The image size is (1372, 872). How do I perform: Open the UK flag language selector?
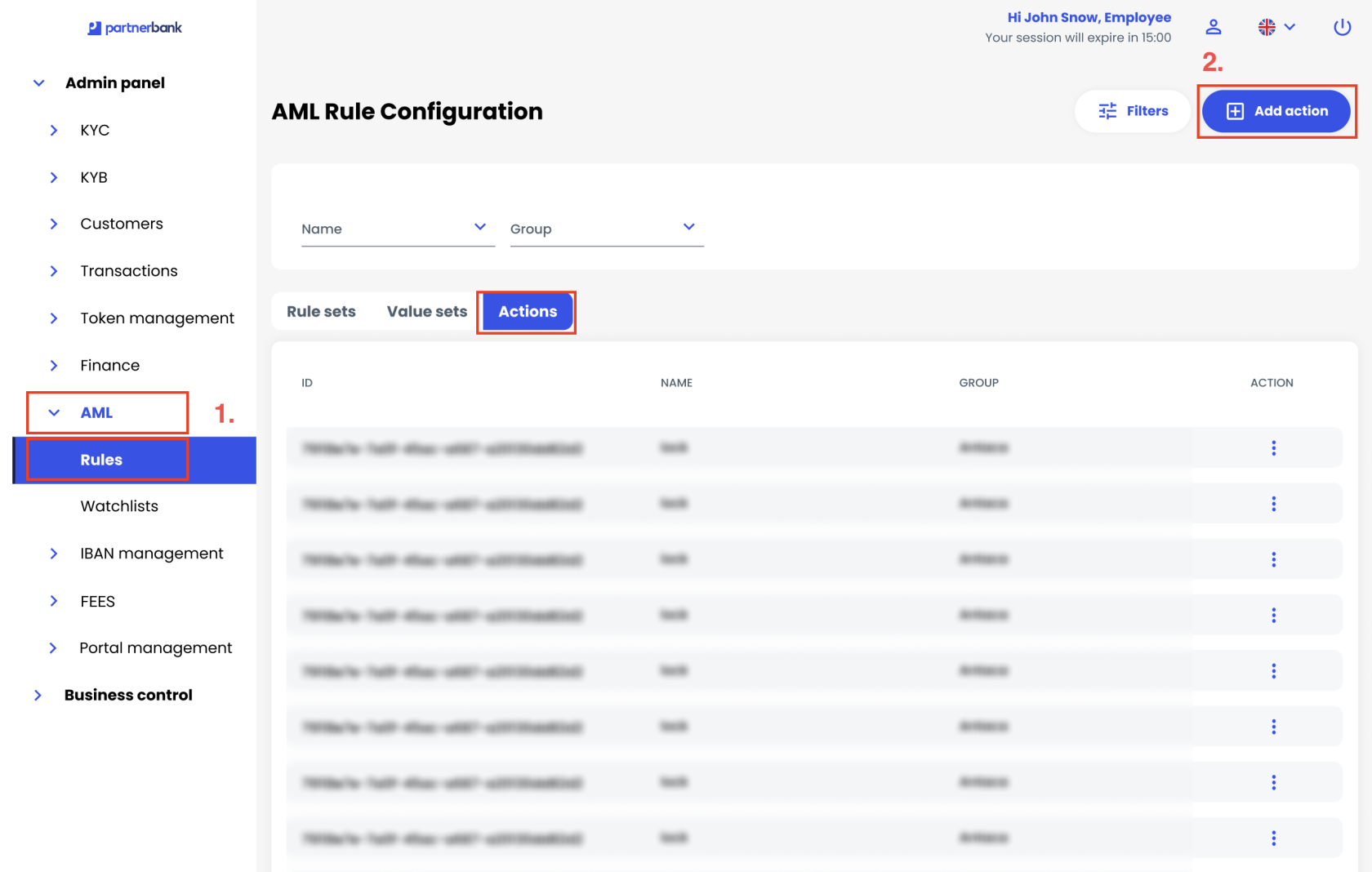point(1276,27)
